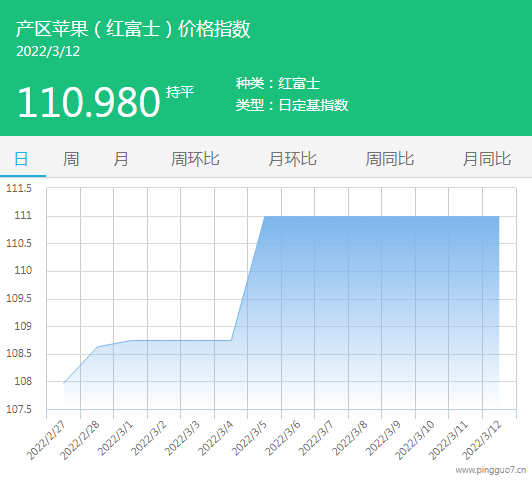Click the 111 y-axis label

tap(23, 215)
